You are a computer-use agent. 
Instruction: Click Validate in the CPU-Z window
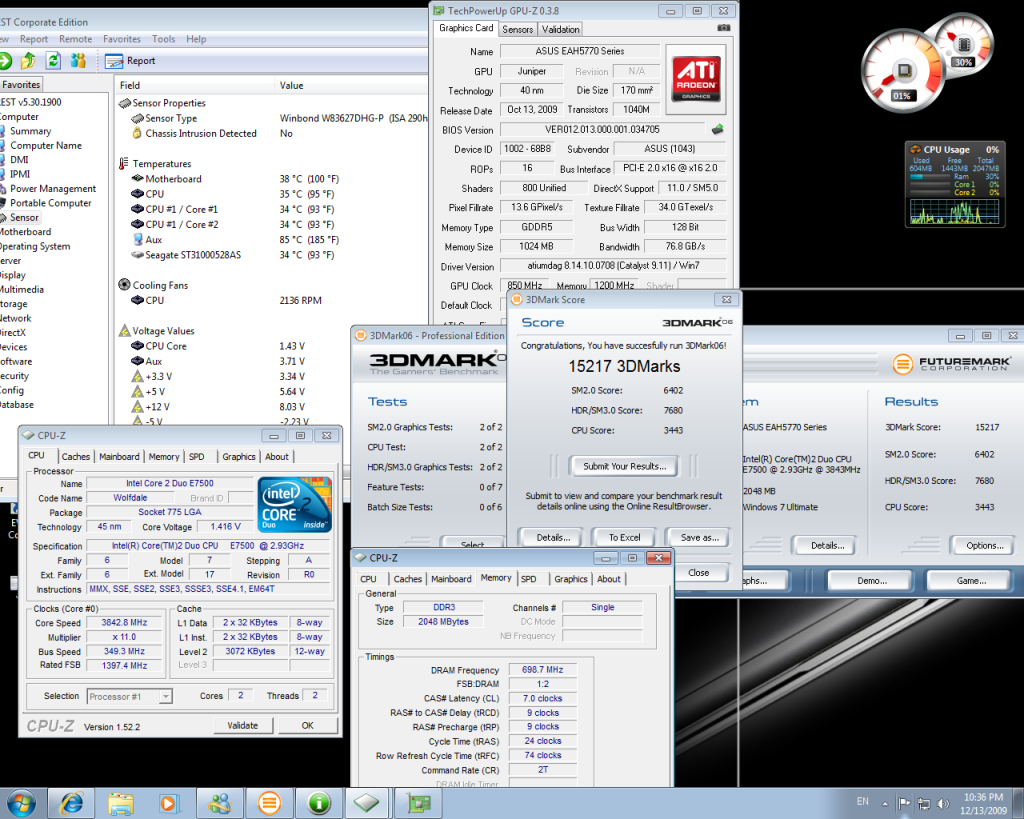pos(243,725)
